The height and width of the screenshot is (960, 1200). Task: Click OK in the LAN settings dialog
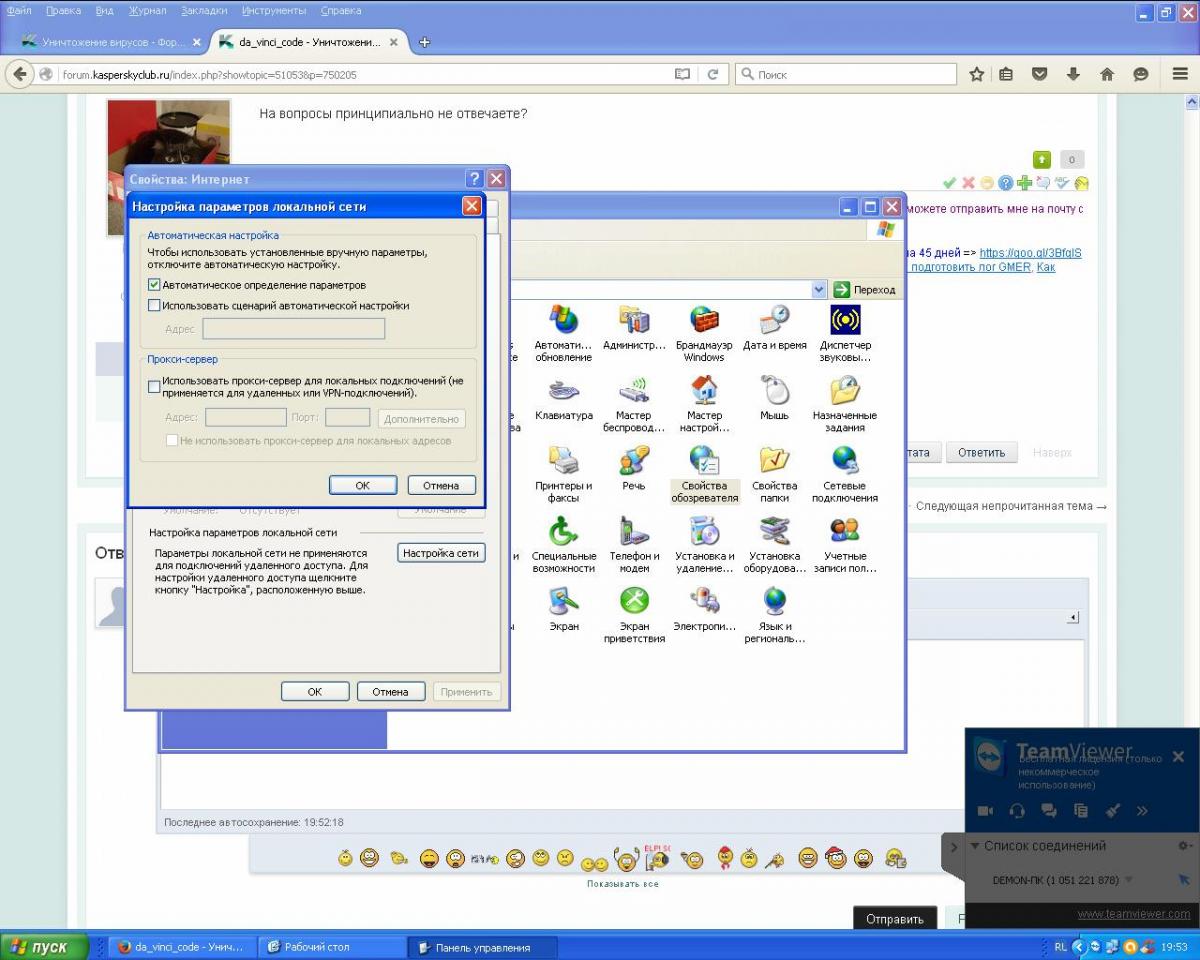pos(362,485)
